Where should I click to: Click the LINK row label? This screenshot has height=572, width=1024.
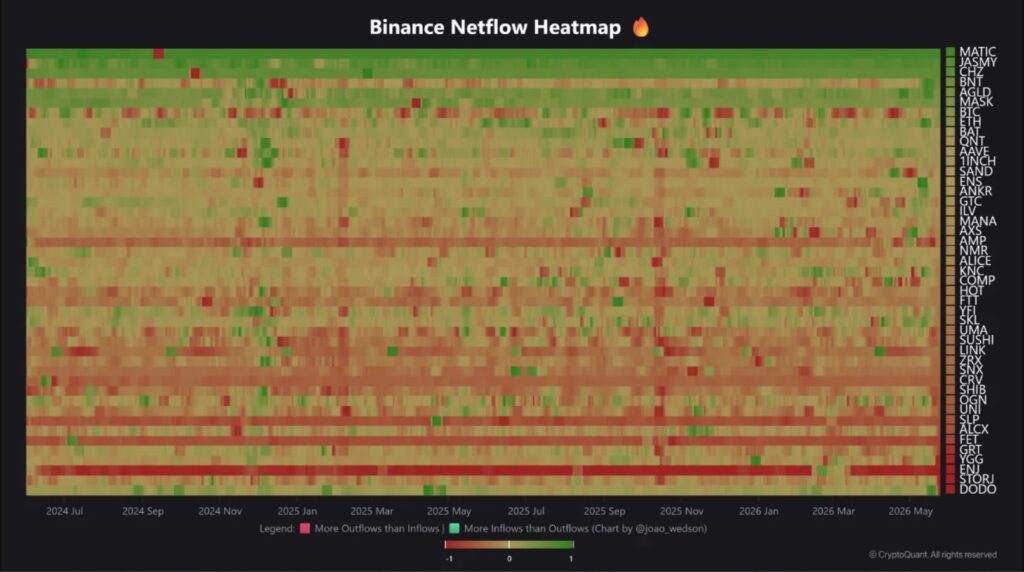click(972, 350)
